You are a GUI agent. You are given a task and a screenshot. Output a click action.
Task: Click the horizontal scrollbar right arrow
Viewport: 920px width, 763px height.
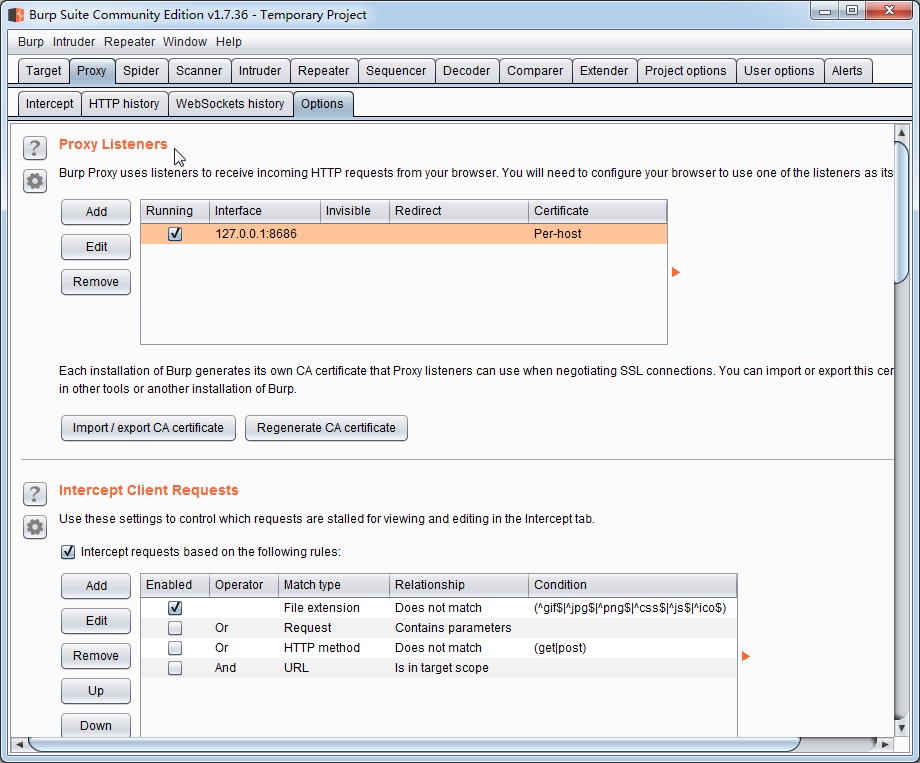pos(885,744)
